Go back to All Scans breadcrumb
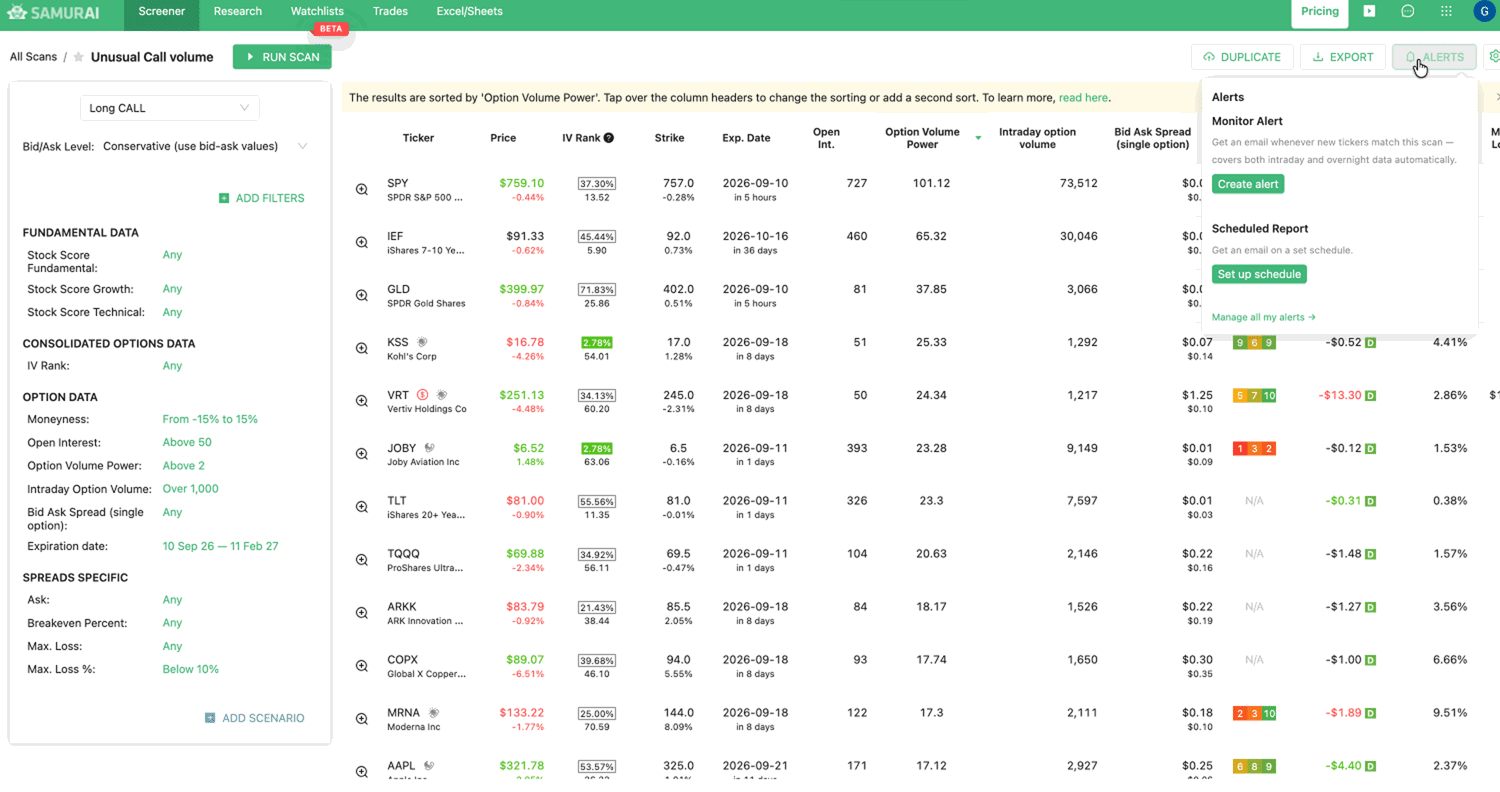Image resolution: width=1500 pixels, height=792 pixels. 34,57
